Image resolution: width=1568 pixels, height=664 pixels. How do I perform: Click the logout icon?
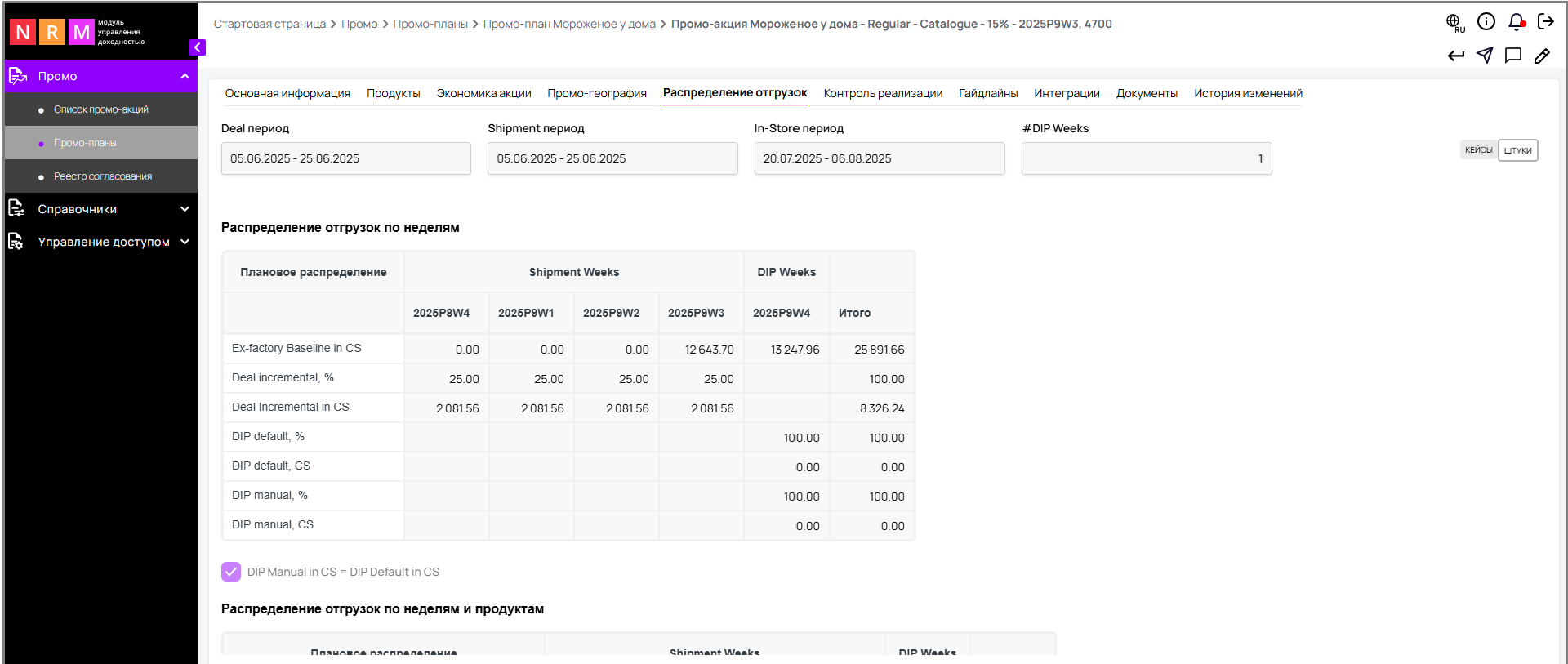(x=1545, y=22)
